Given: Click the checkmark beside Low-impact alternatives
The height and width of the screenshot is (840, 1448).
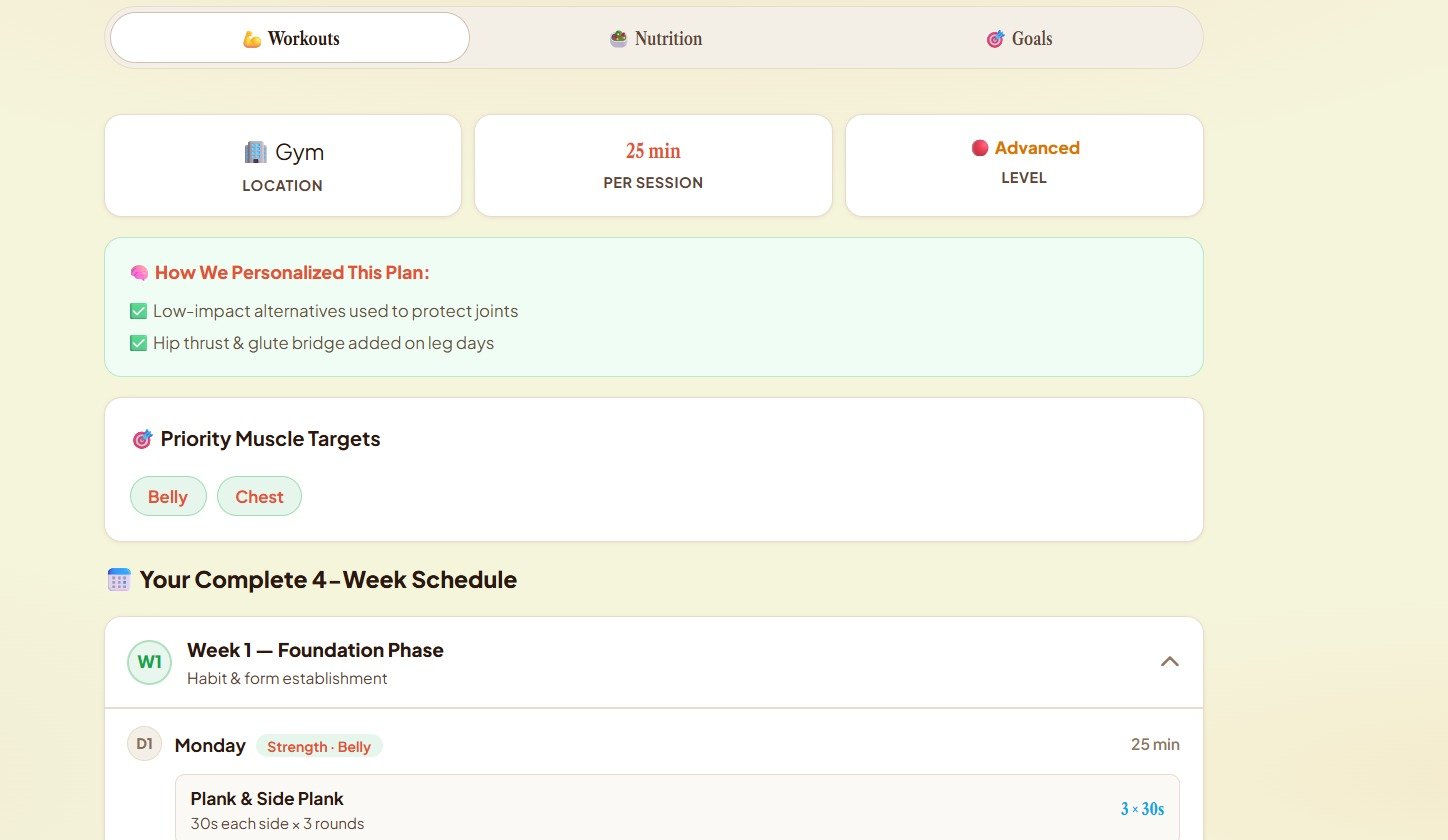Looking at the screenshot, I should click(x=139, y=311).
